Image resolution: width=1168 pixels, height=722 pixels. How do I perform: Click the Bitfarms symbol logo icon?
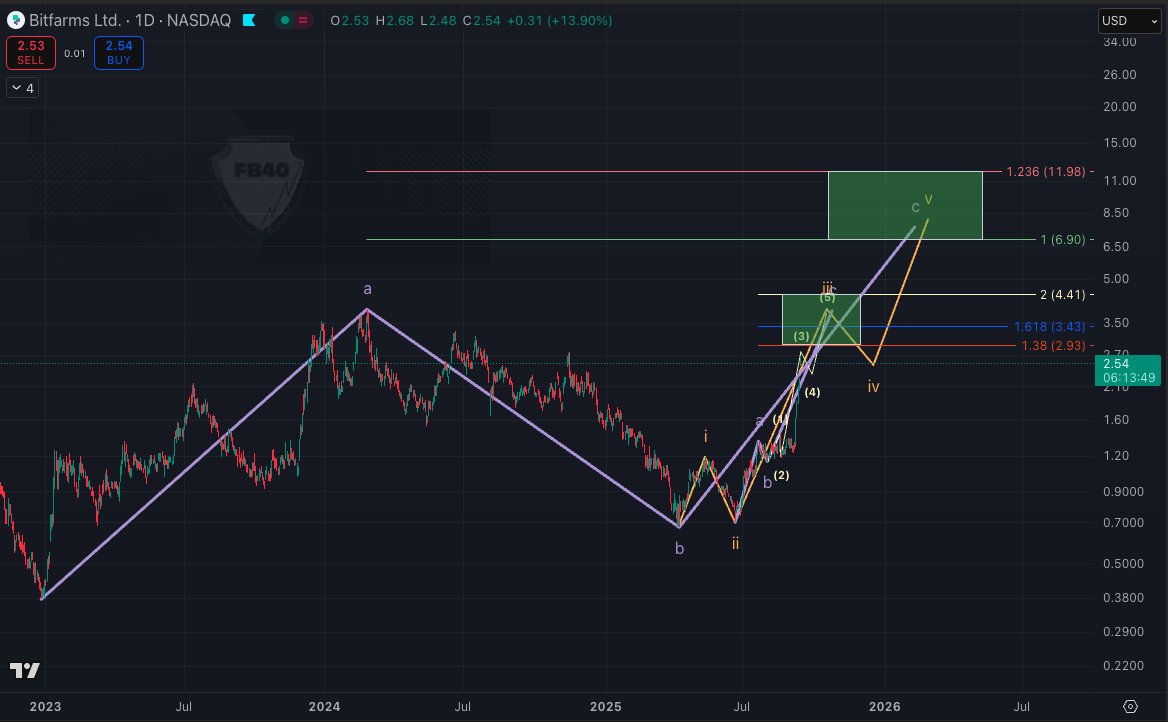tap(16, 20)
